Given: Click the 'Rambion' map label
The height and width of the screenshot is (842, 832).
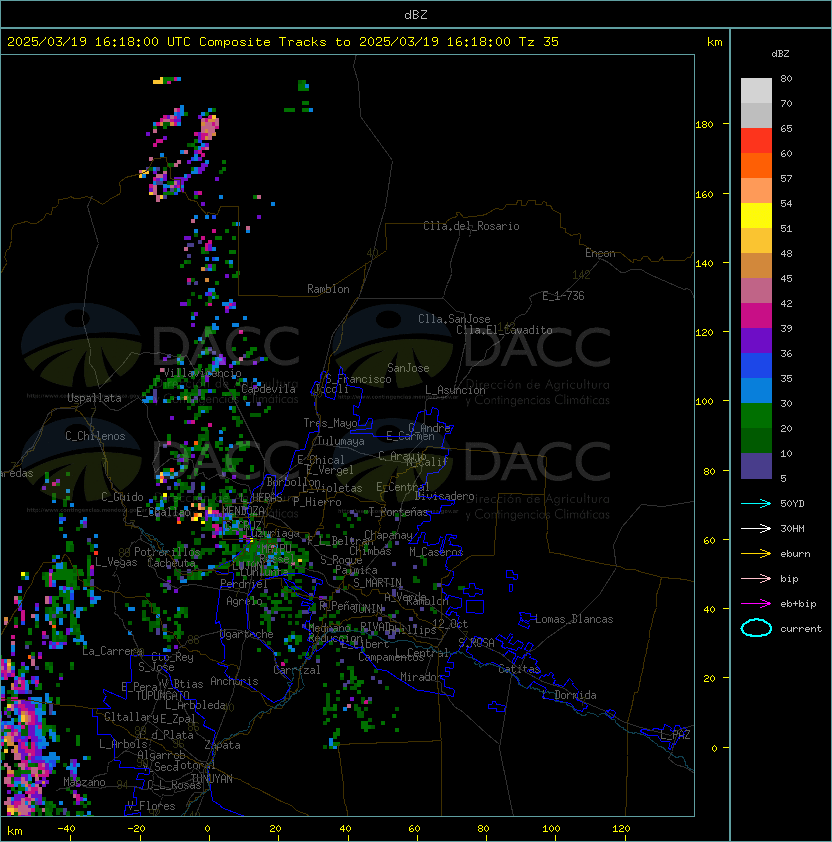Looking at the screenshot, I should pos(328,289).
